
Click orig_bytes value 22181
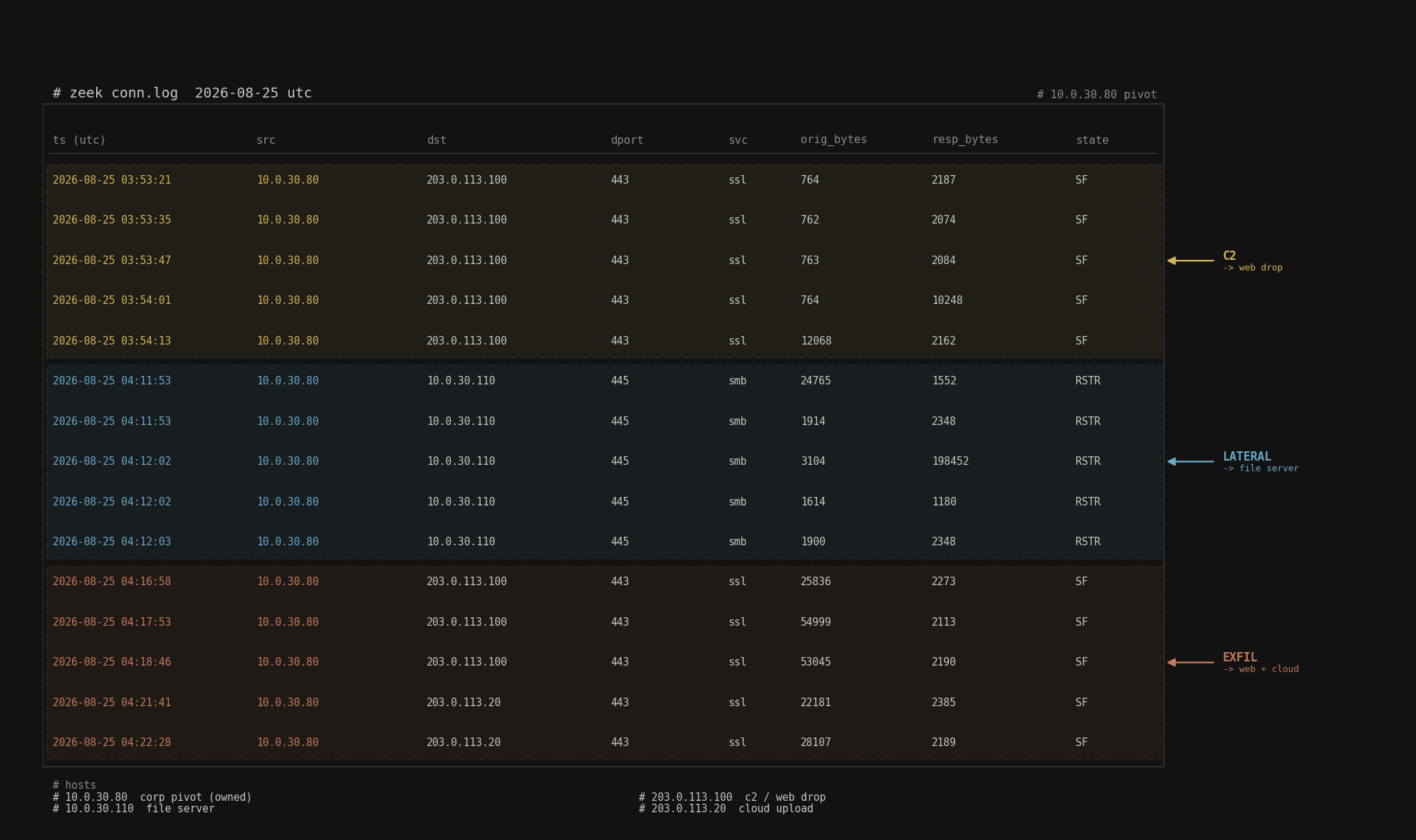tap(816, 703)
